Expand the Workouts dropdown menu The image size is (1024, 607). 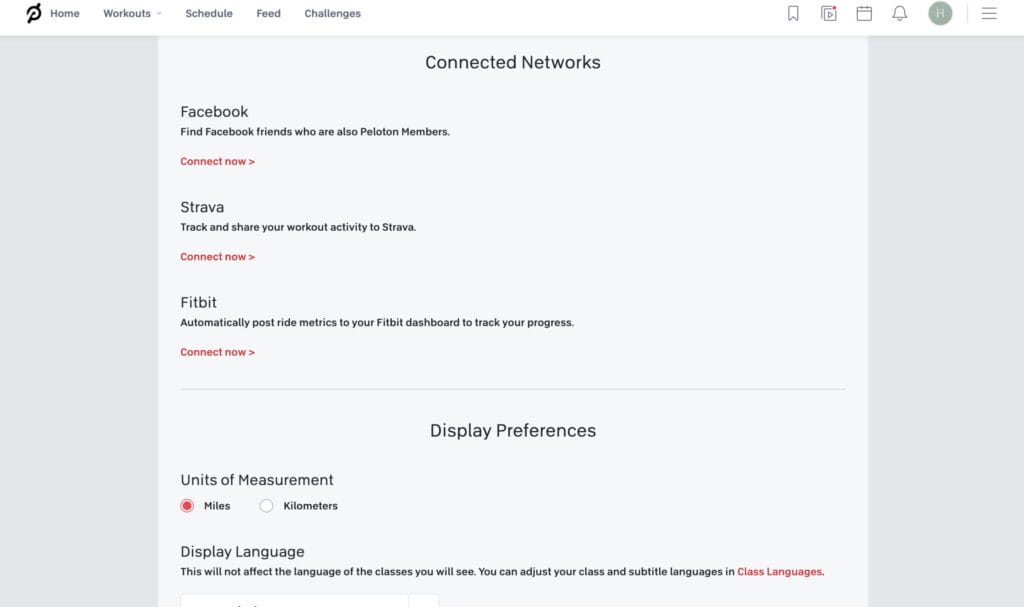pyautogui.click(x=133, y=13)
